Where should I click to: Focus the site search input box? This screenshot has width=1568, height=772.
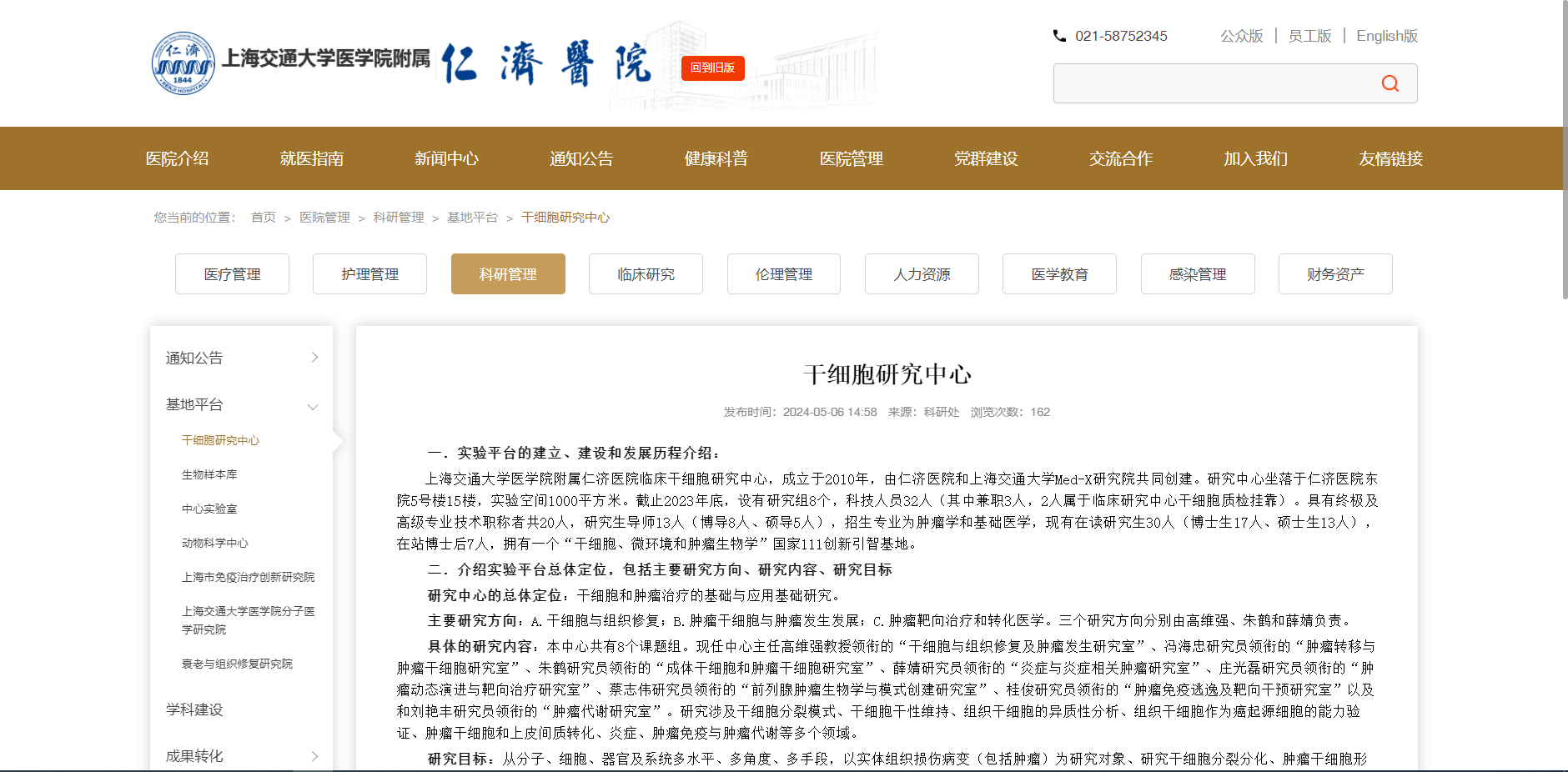point(1209,83)
